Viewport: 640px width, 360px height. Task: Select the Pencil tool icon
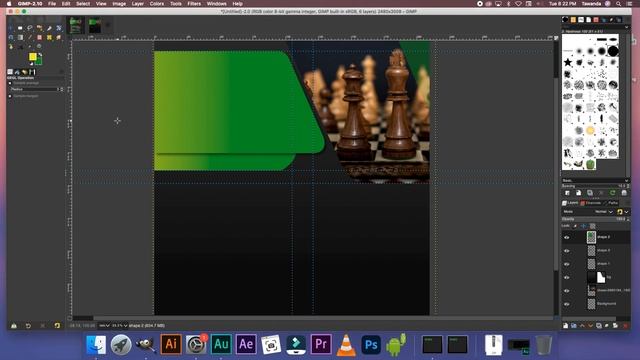click(x=30, y=38)
